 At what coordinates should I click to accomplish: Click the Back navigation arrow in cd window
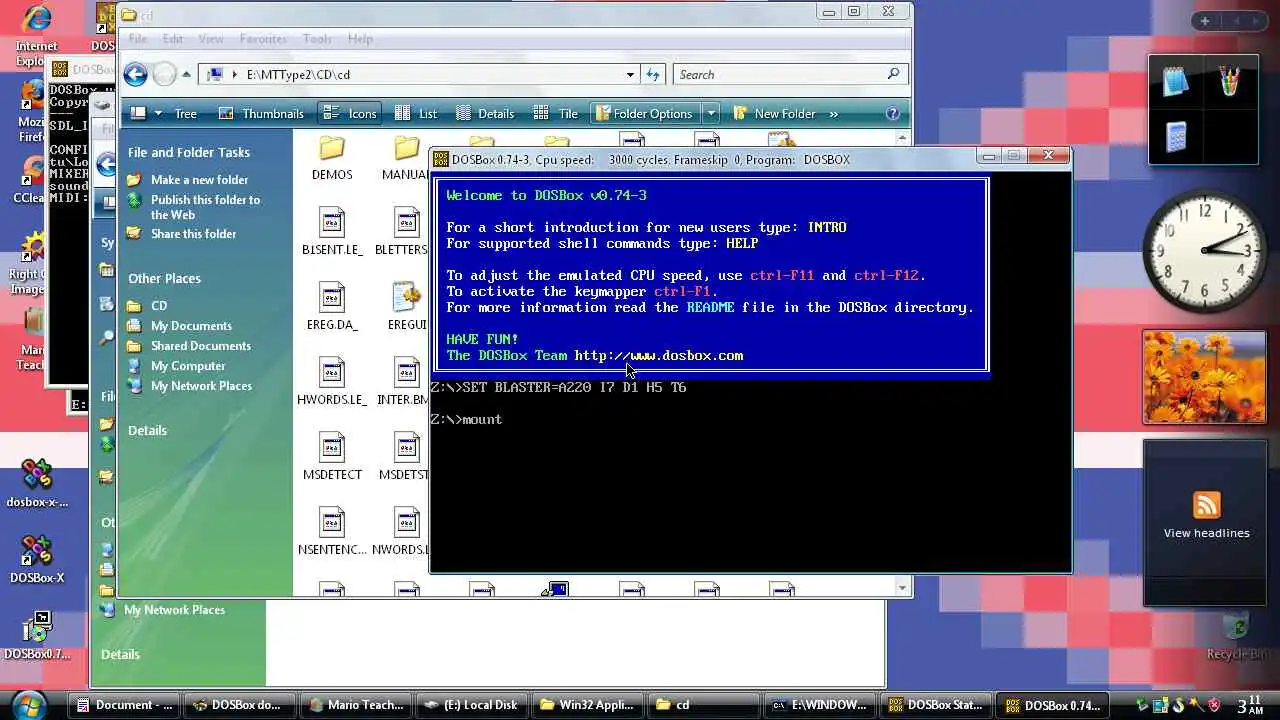pyautogui.click(x=136, y=74)
